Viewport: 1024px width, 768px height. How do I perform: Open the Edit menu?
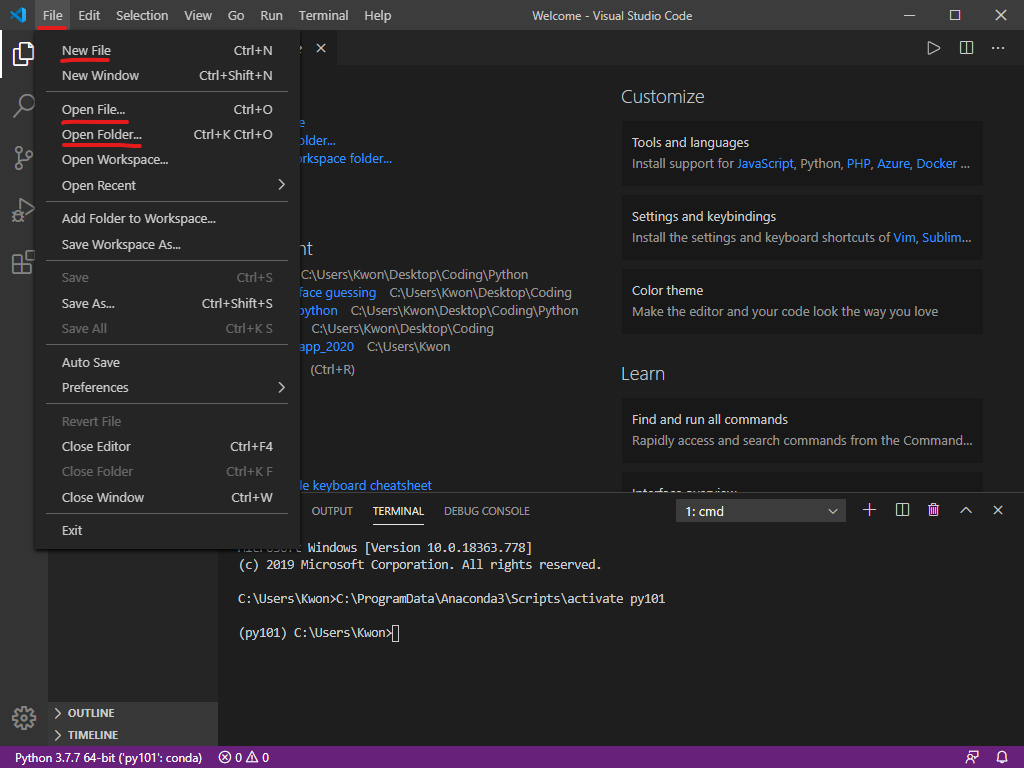pos(89,15)
